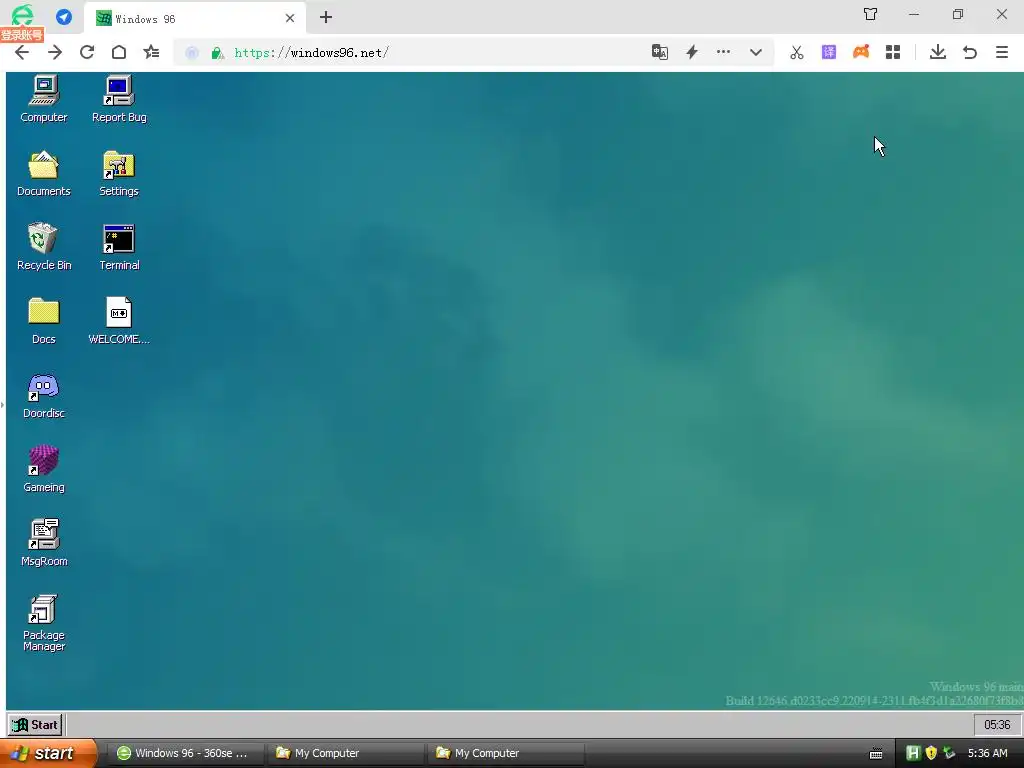This screenshot has width=1024, height=768.
Task: Go back to previous page
Action: pos(22,52)
